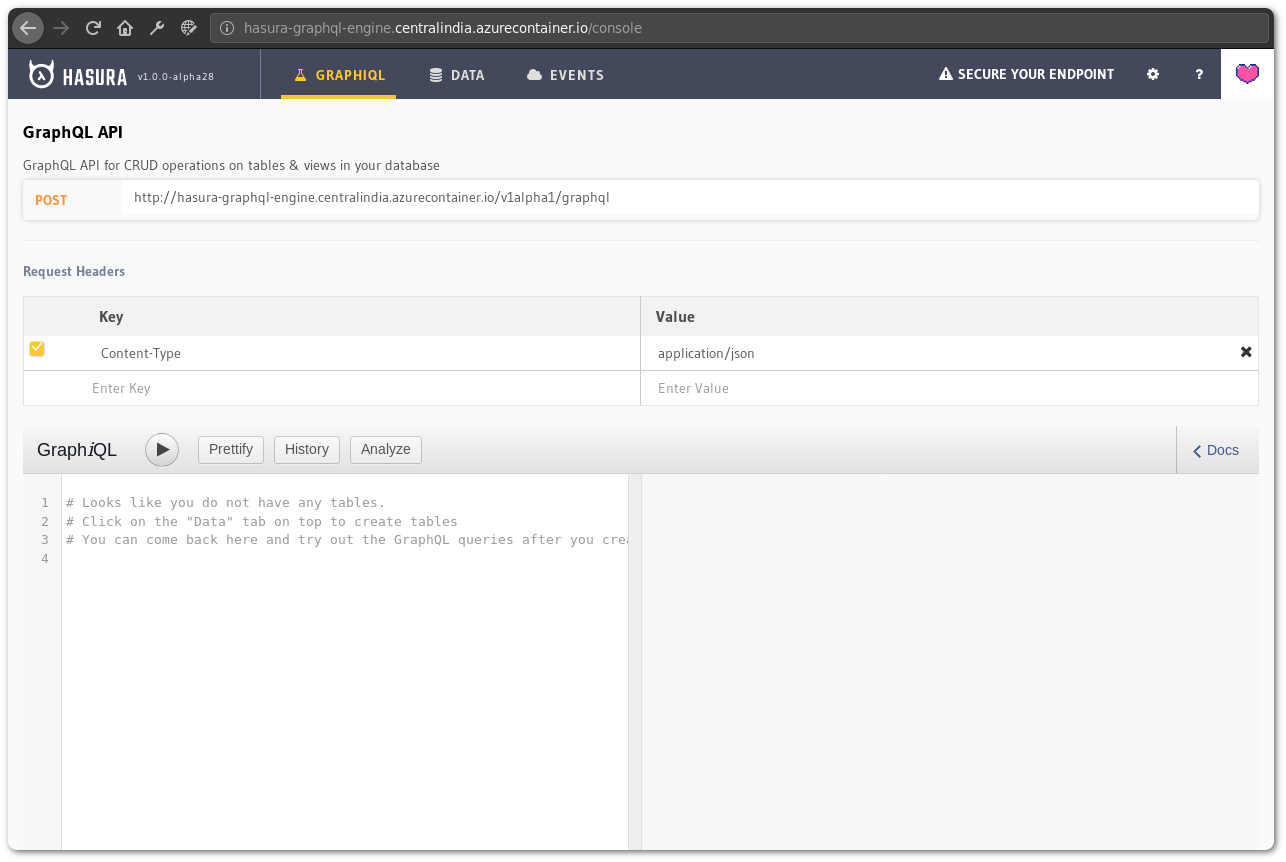The height and width of the screenshot is (862, 1286).
Task: Click the Hasura logo icon
Action: point(42,75)
